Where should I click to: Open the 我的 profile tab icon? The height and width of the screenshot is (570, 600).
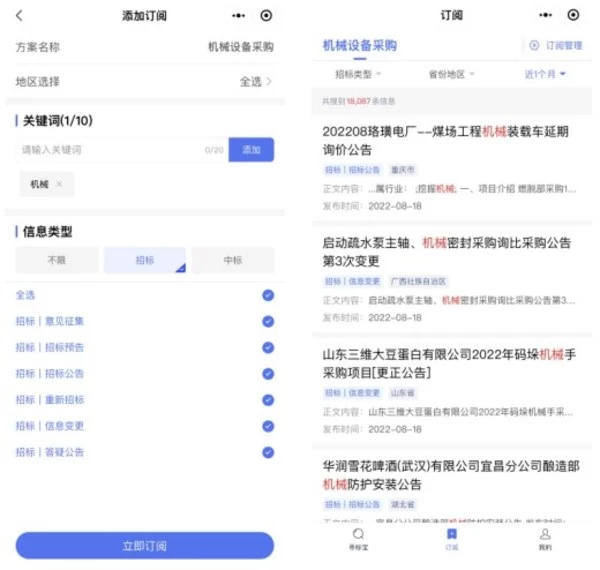click(545, 538)
